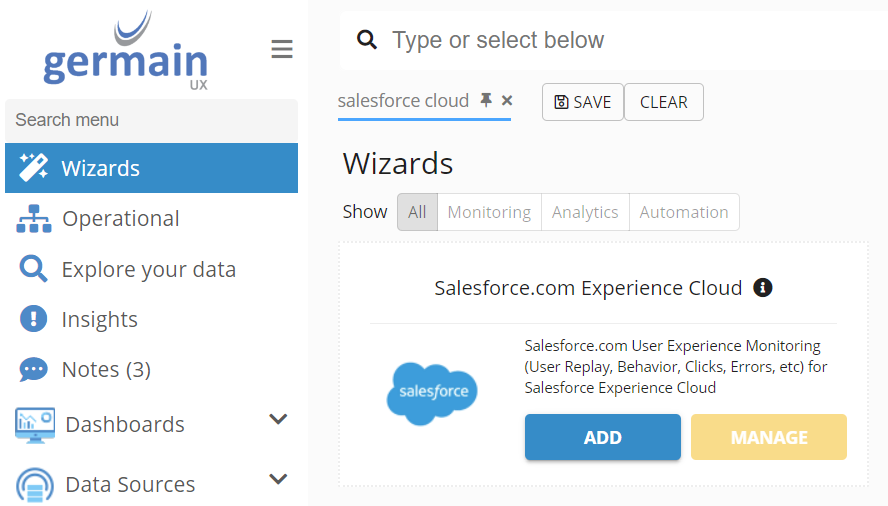888x506 pixels.
Task: Open the Operational hierarchy icon
Action: point(34,219)
